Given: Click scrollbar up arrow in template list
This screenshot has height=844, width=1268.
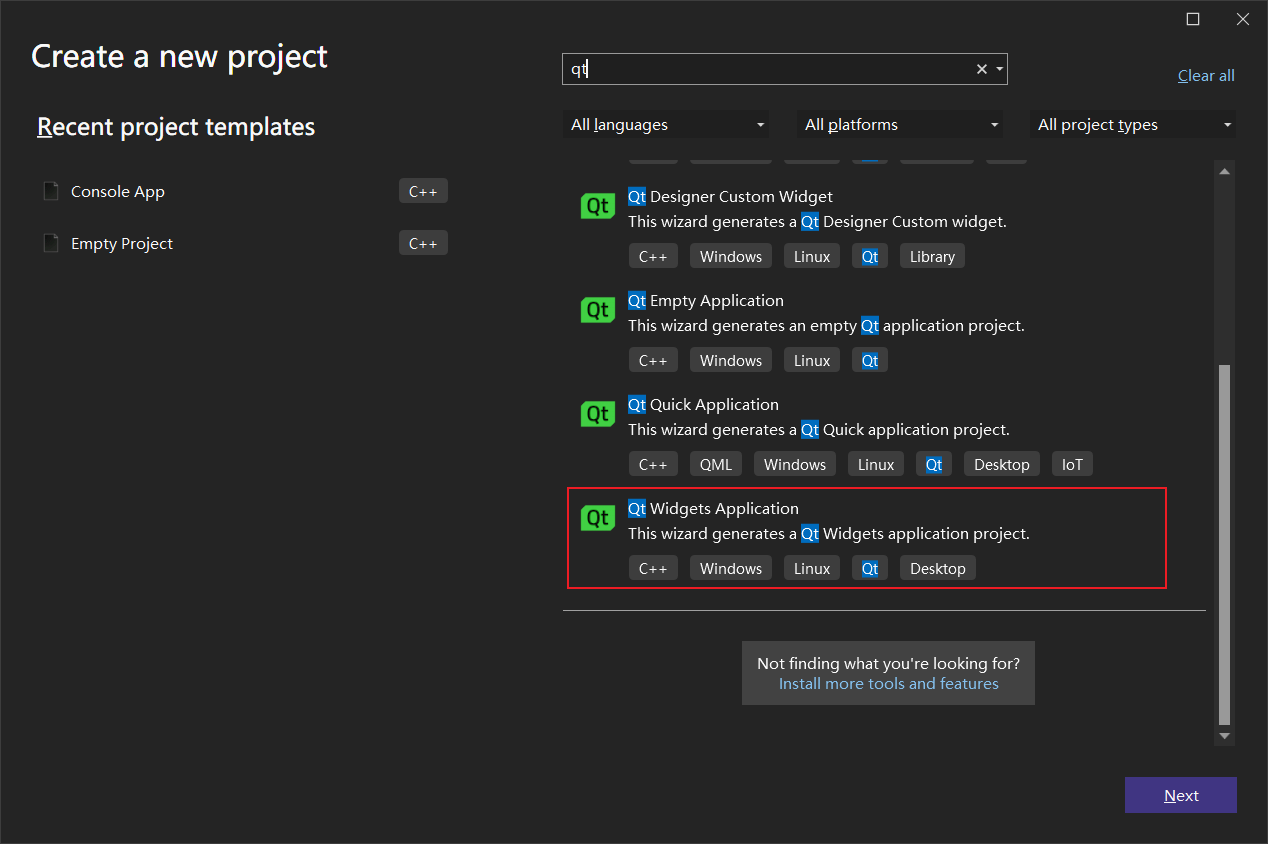Looking at the screenshot, I should (x=1224, y=171).
